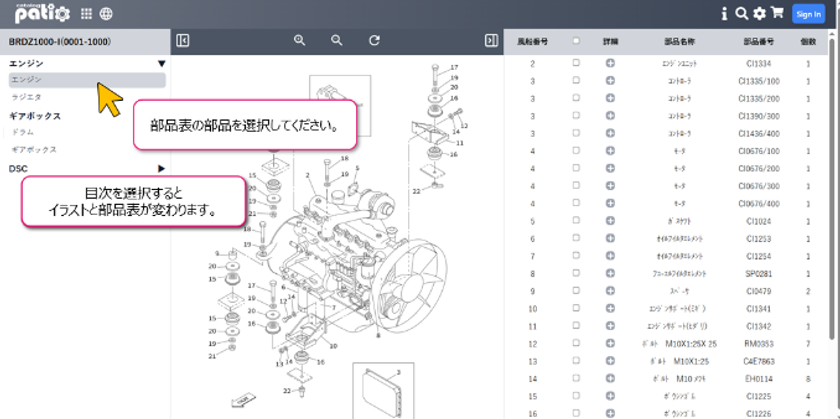Open the apps grid icon in header

pyautogui.click(x=87, y=14)
